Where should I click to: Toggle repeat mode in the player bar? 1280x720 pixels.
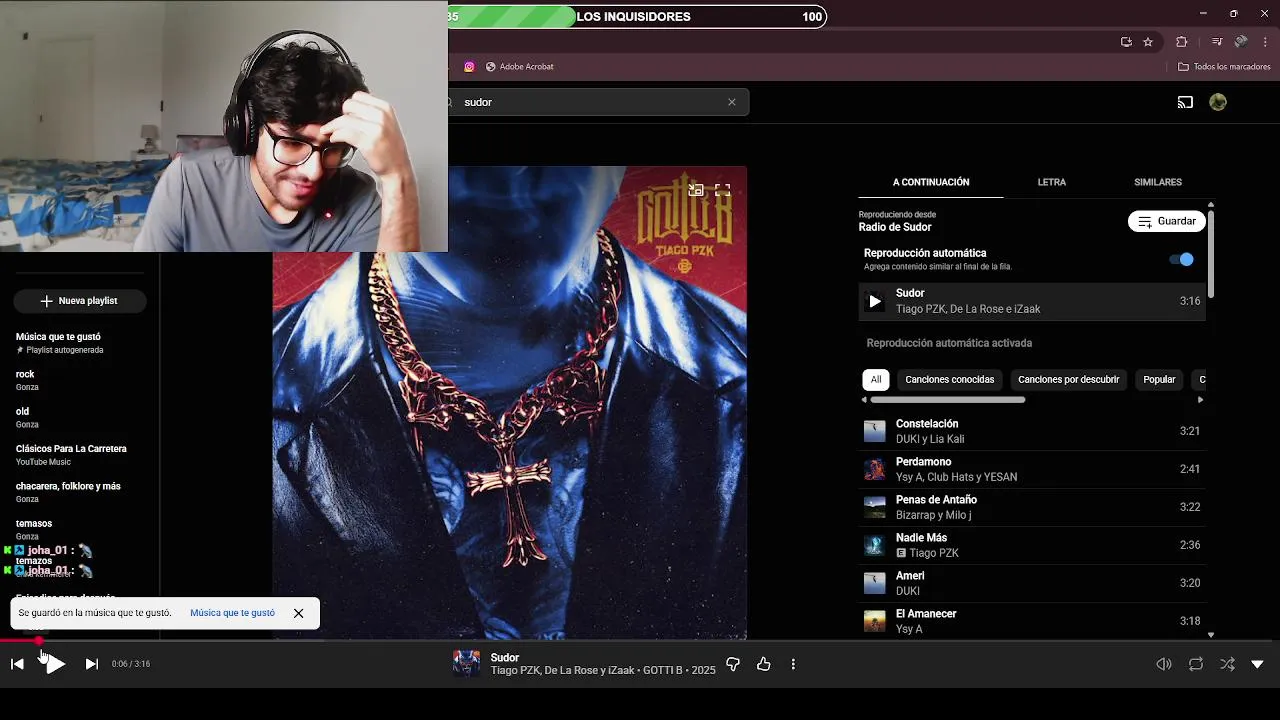pos(1196,664)
